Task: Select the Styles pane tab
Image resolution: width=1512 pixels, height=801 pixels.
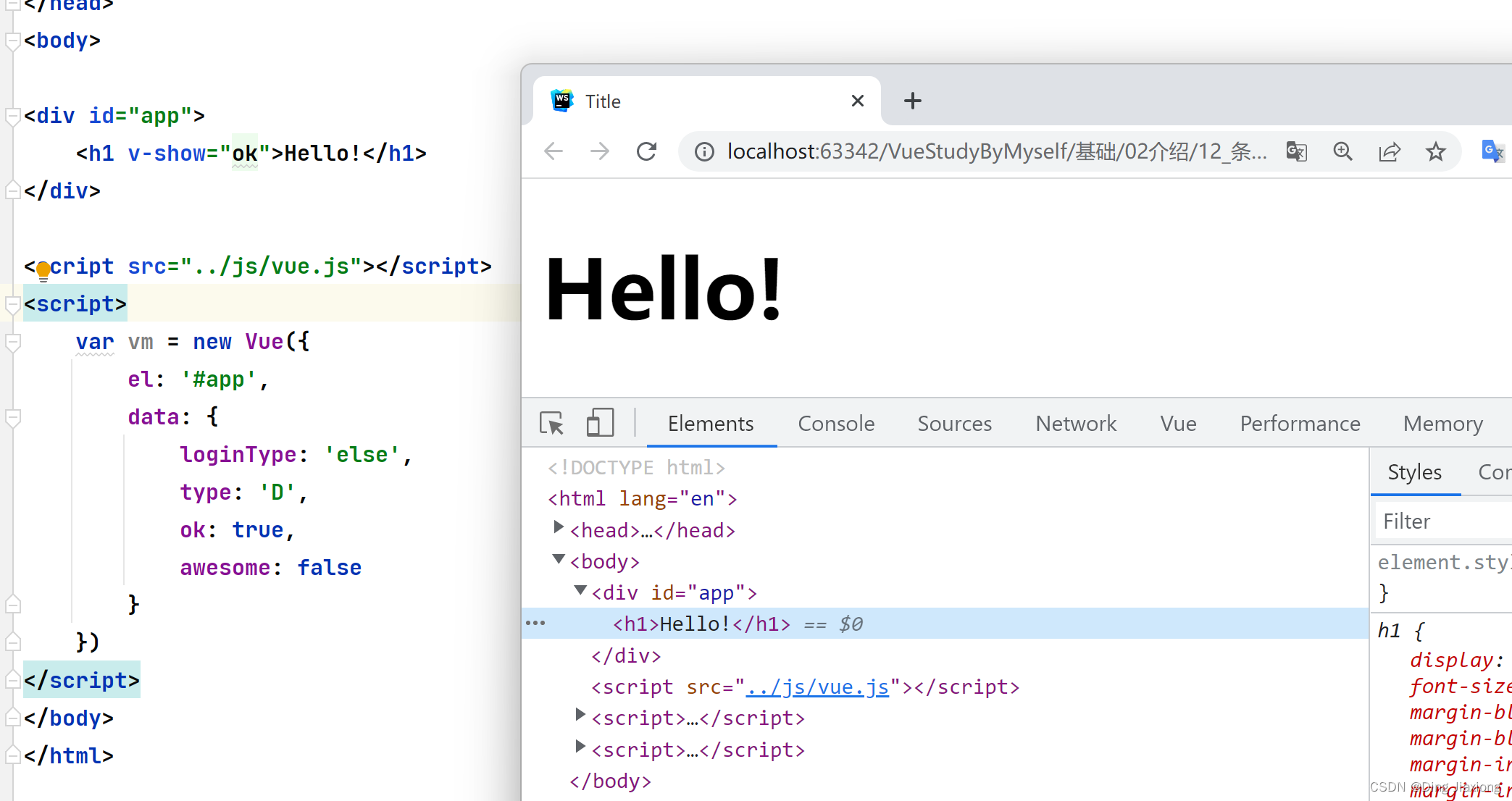Action: click(x=1414, y=472)
